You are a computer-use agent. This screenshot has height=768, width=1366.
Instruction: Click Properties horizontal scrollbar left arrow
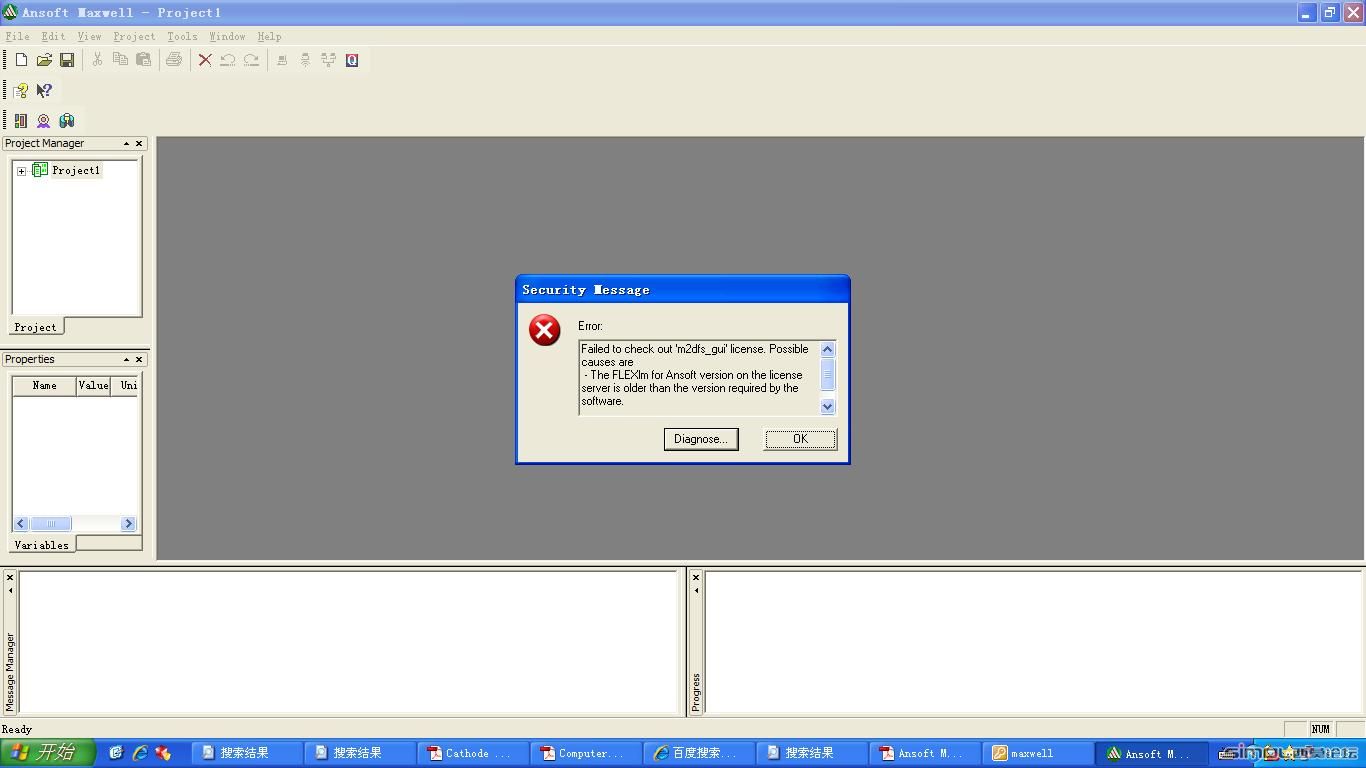tap(21, 523)
